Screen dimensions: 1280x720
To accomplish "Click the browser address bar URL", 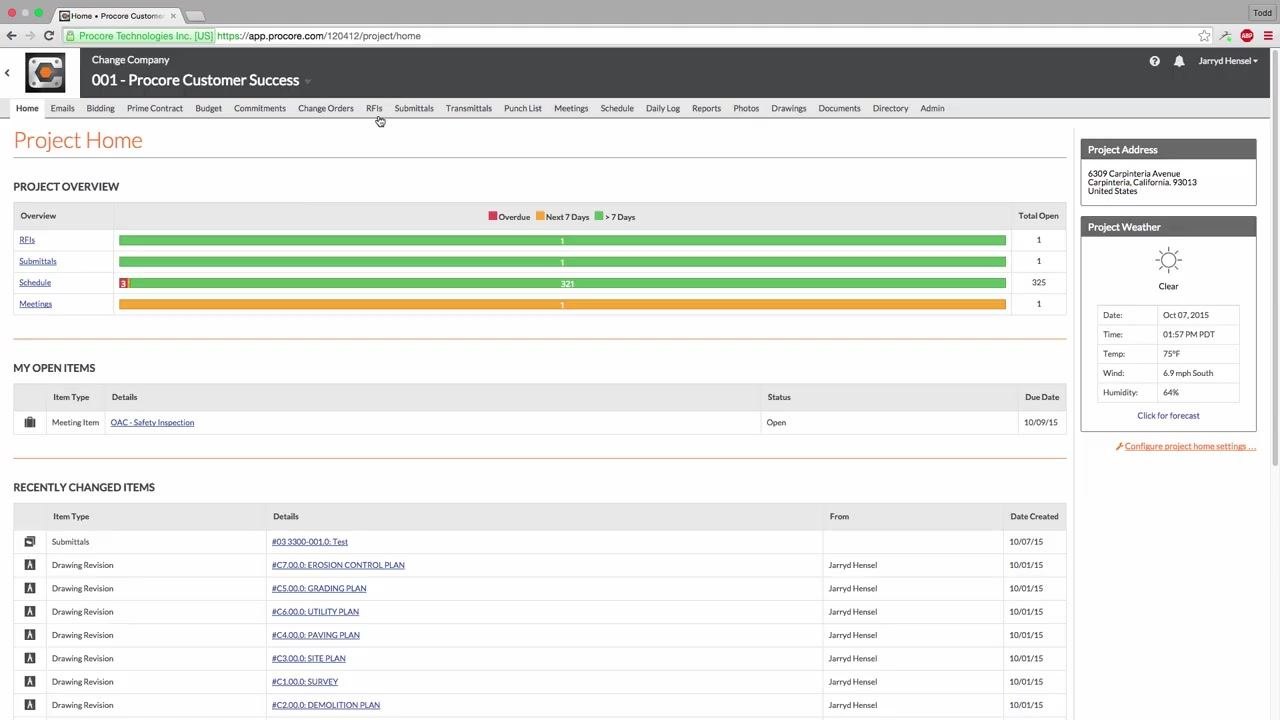I will [319, 36].
